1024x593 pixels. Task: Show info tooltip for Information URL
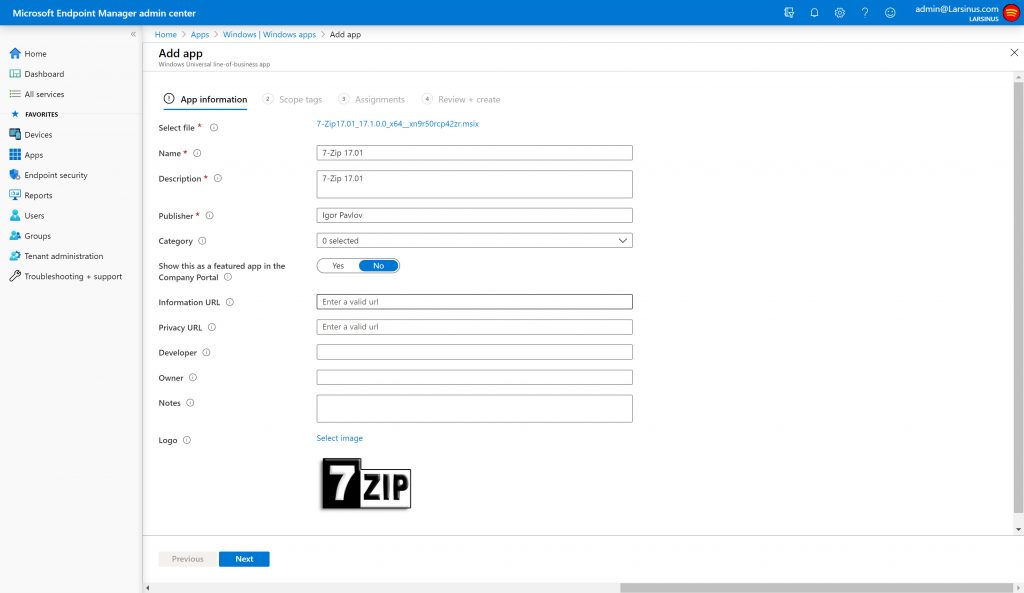(x=230, y=302)
